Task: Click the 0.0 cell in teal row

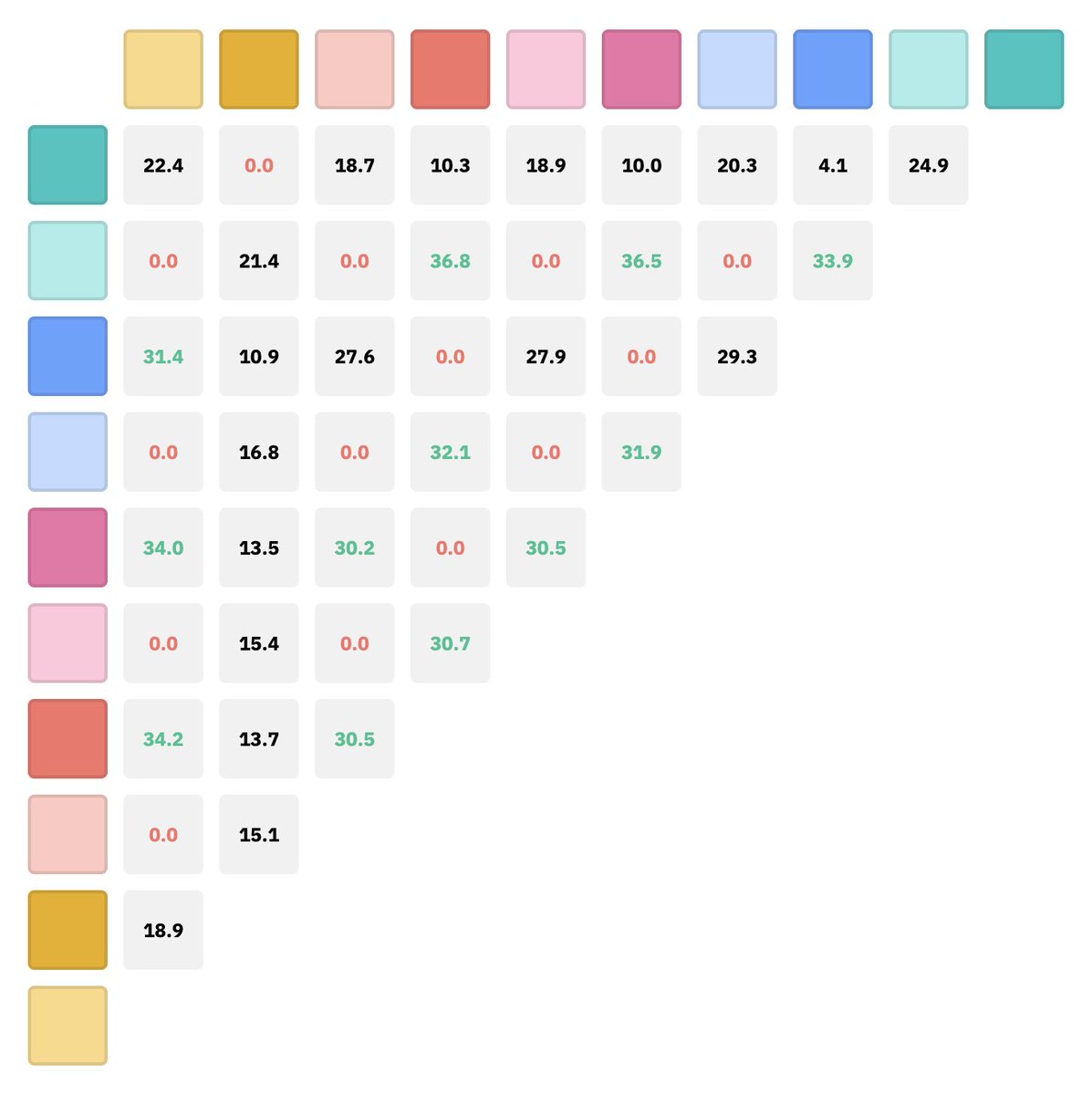Action: click(x=259, y=165)
